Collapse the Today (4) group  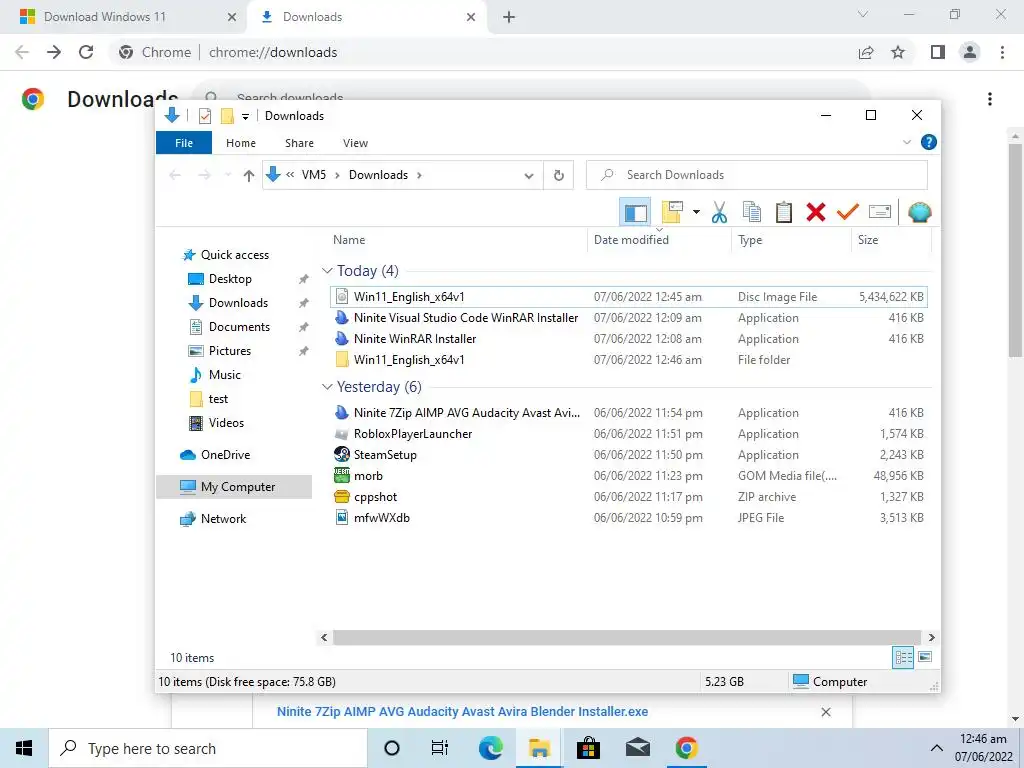(327, 271)
